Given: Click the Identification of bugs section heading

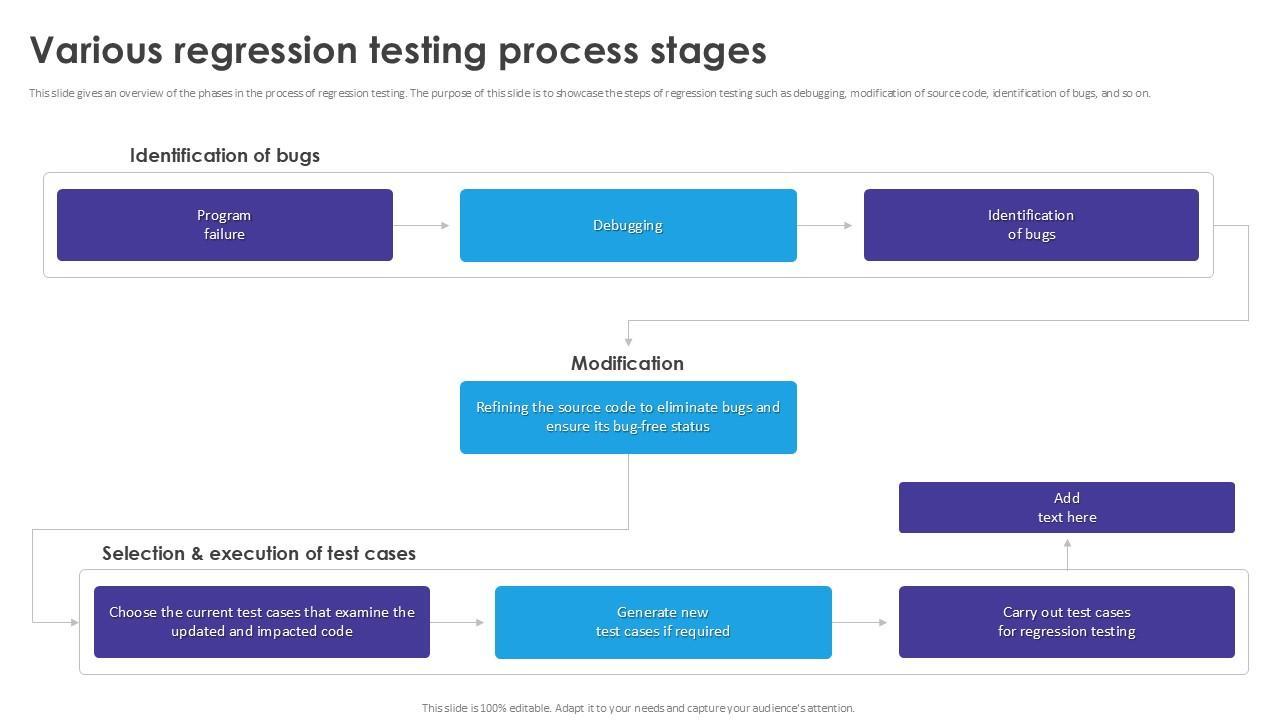Looking at the screenshot, I should pos(225,155).
